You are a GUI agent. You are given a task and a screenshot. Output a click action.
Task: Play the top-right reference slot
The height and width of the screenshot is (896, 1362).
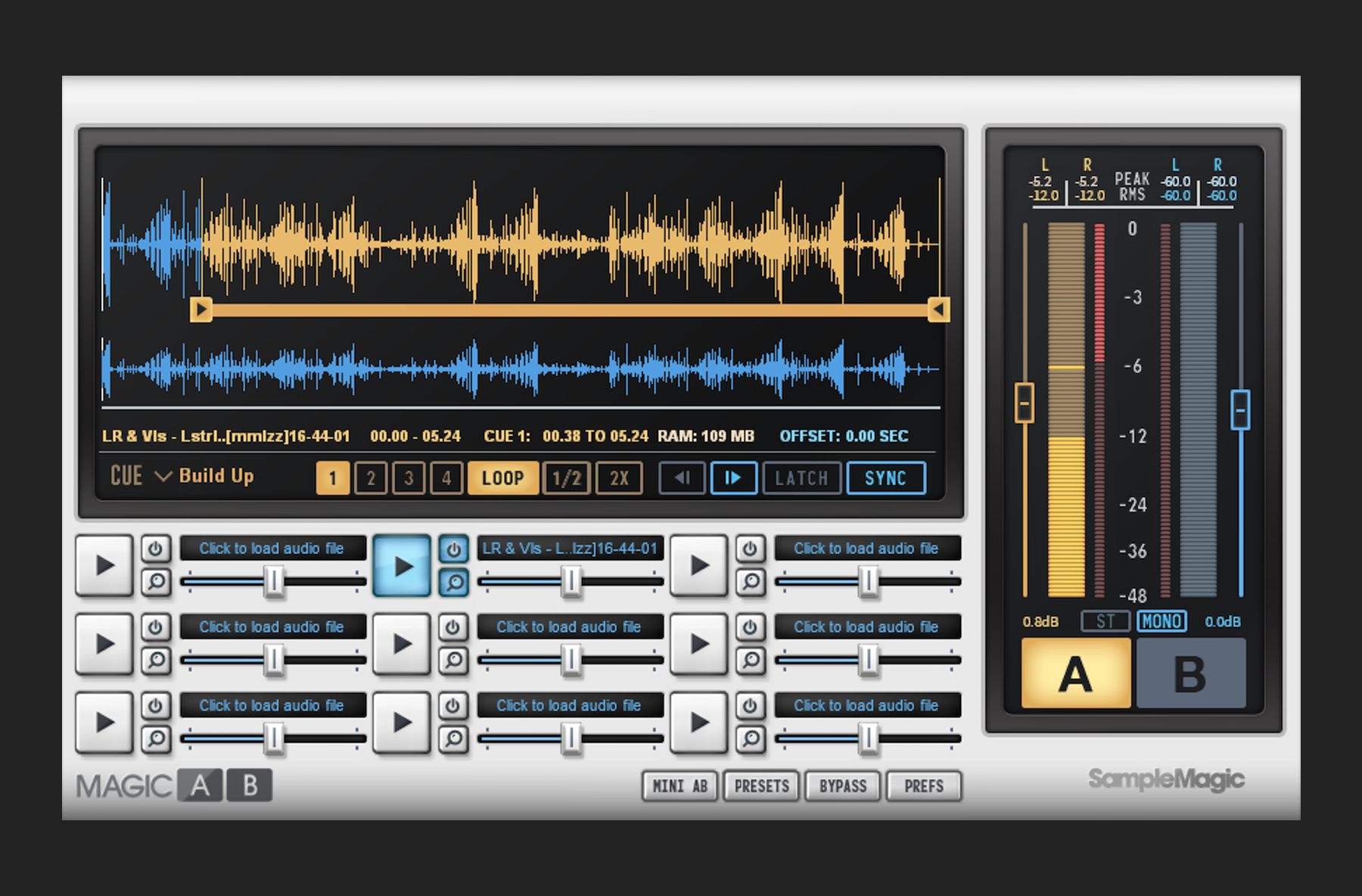(699, 565)
